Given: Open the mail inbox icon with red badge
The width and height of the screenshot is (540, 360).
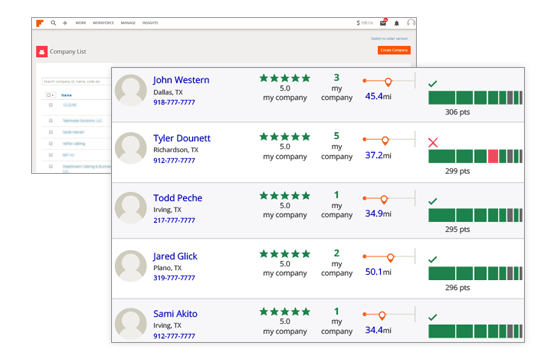Looking at the screenshot, I should click(383, 23).
